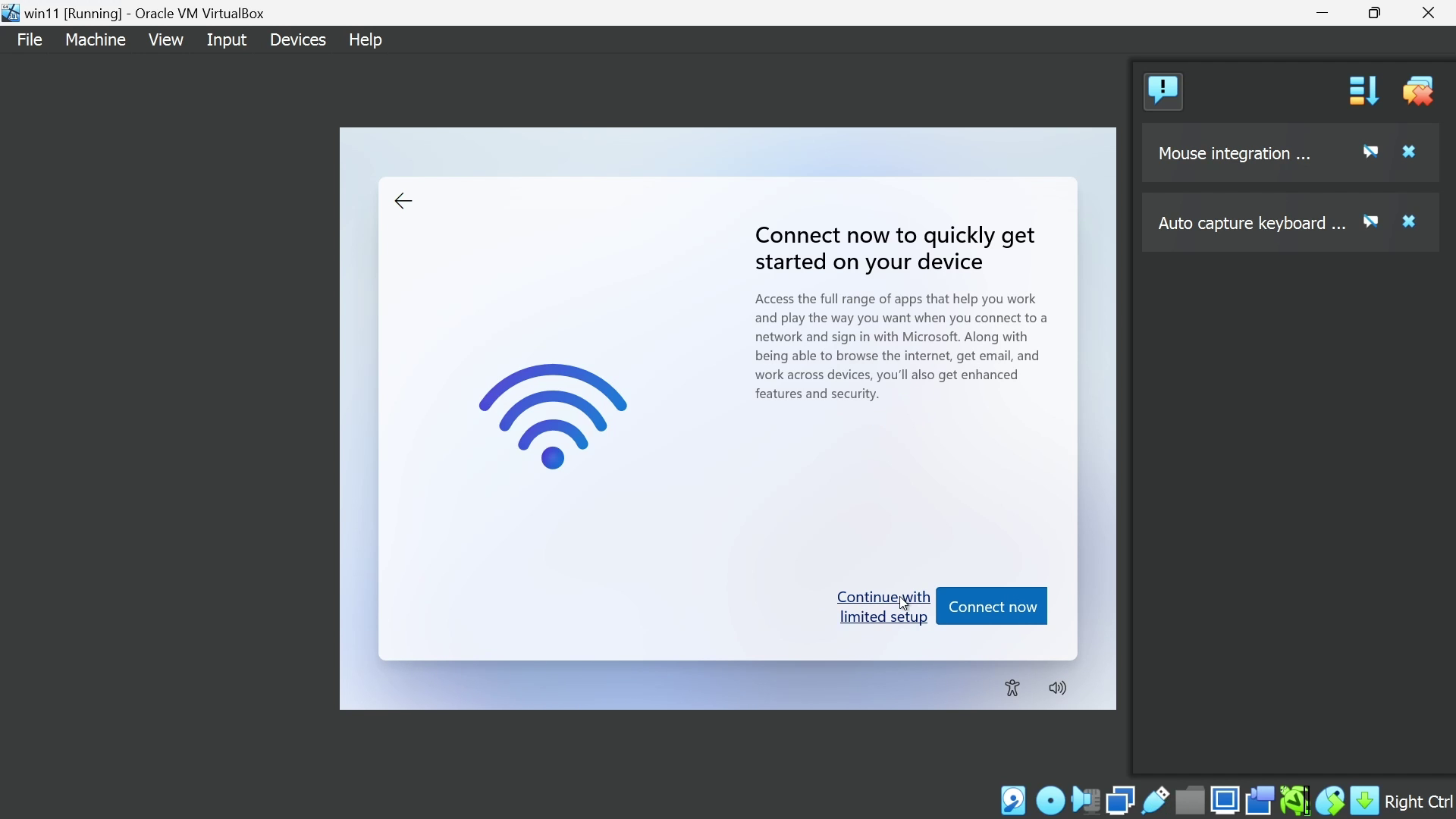Collapse the notification center with sort arrow icon
This screenshot has height=819, width=1456.
tap(1364, 91)
